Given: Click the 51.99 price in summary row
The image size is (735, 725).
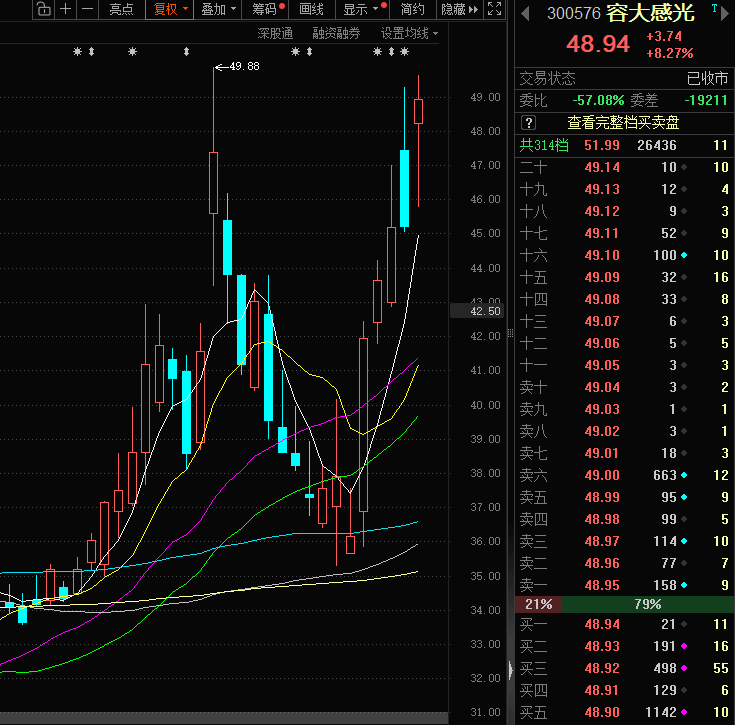Looking at the screenshot, I should pos(602,145).
